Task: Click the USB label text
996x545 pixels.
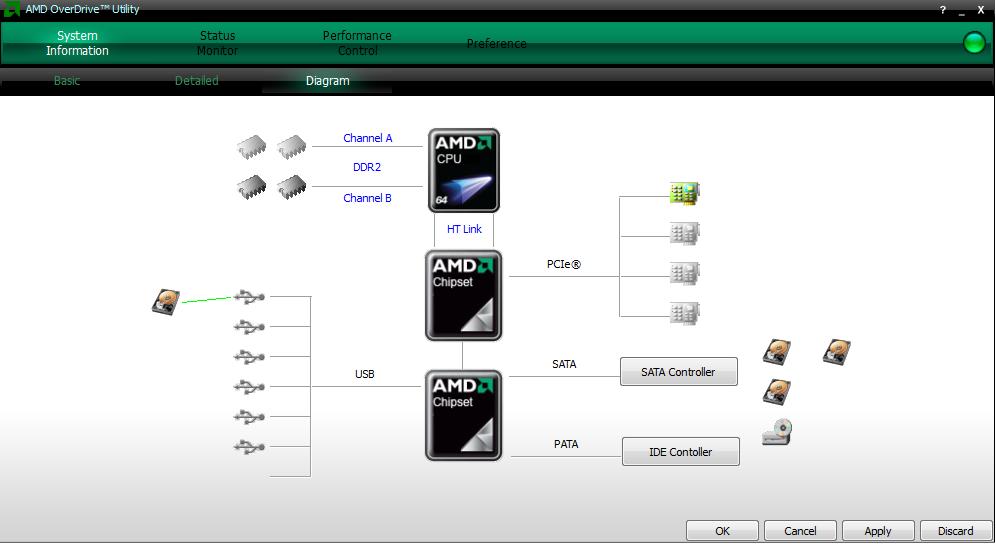Action: pos(365,374)
